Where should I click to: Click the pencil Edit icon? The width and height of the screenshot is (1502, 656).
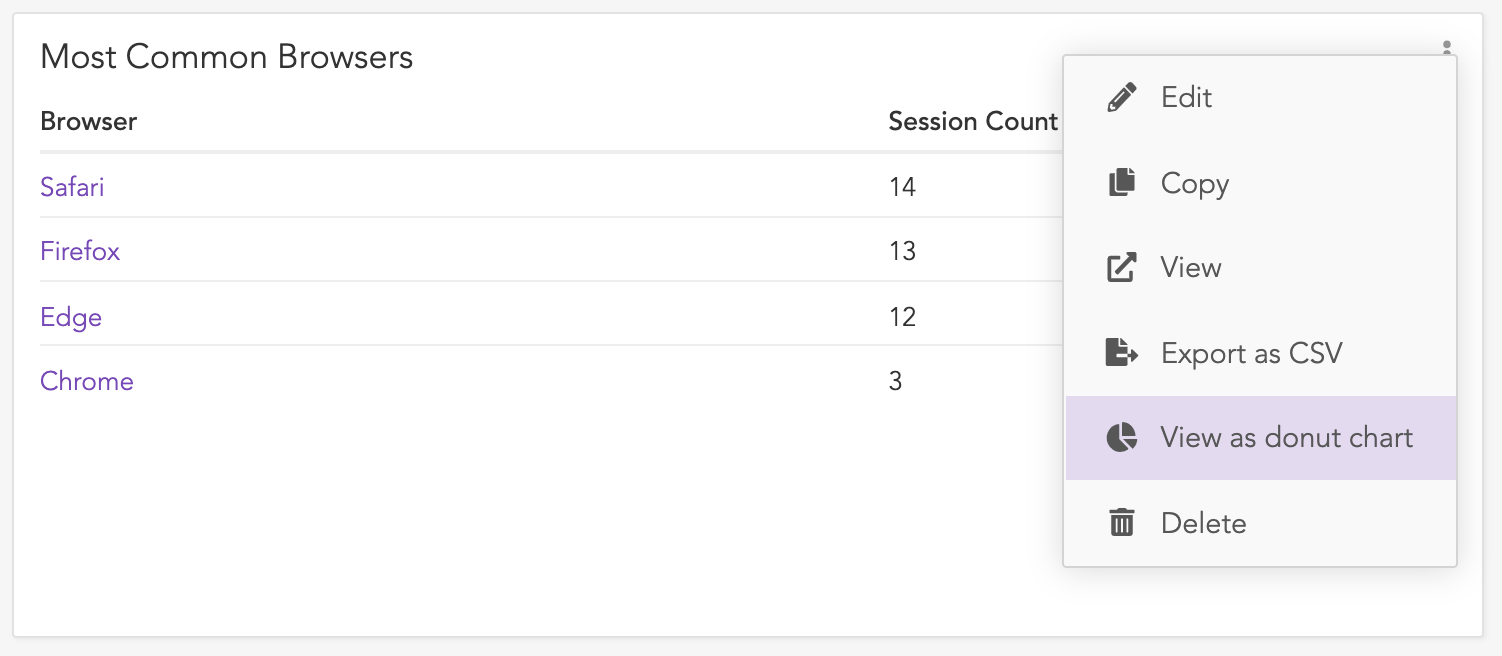(1122, 98)
